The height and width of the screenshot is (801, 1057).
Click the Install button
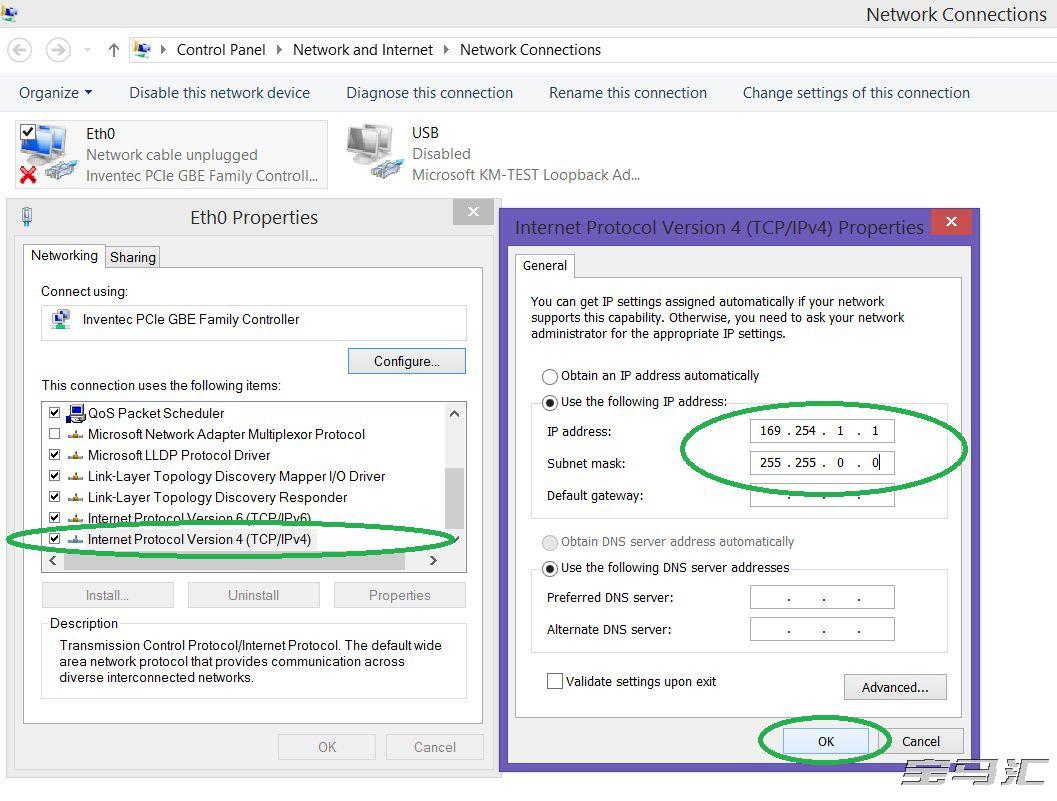[x=107, y=595]
